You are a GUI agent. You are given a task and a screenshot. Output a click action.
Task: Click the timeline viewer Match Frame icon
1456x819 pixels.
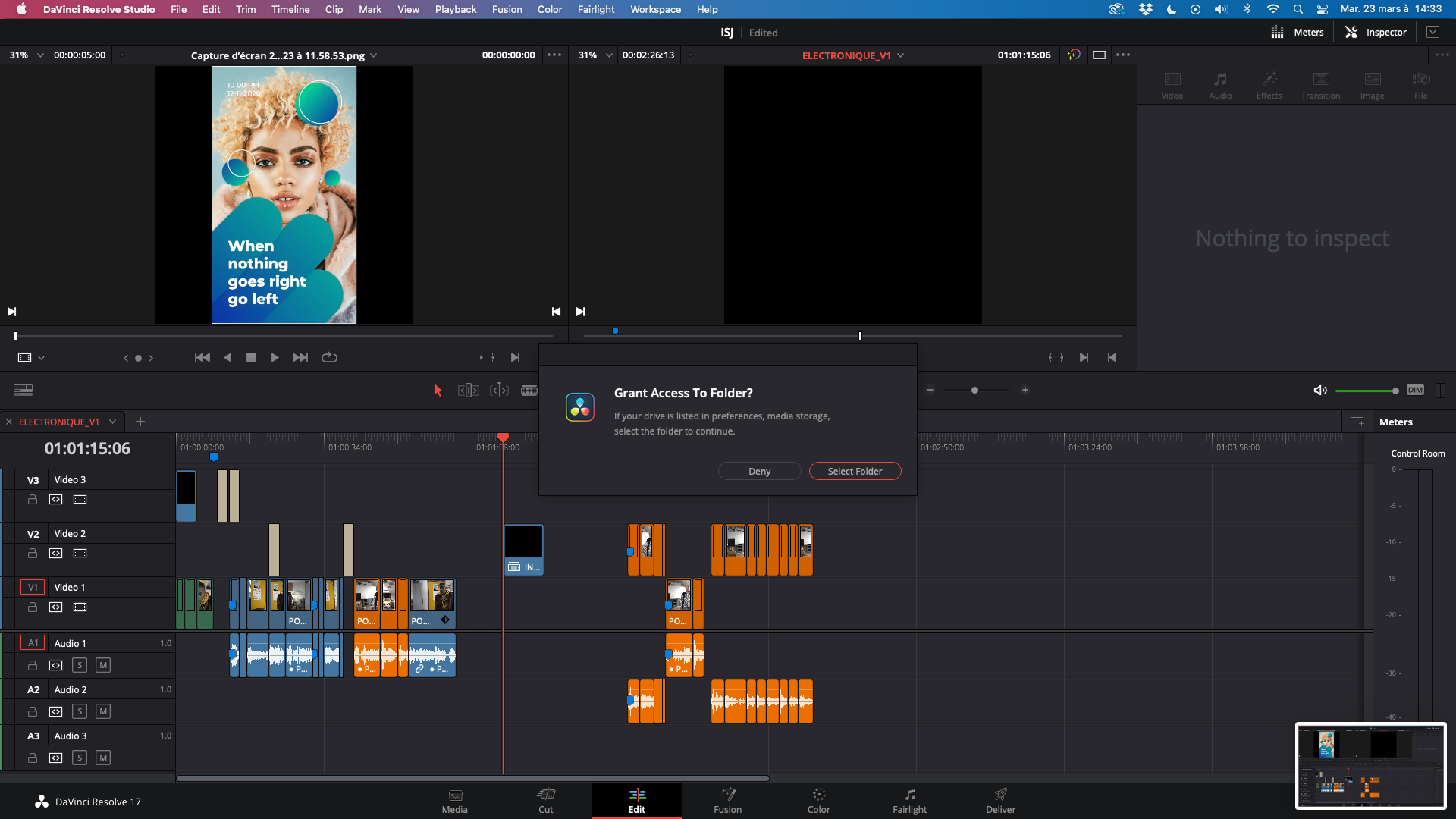pyautogui.click(x=1056, y=357)
